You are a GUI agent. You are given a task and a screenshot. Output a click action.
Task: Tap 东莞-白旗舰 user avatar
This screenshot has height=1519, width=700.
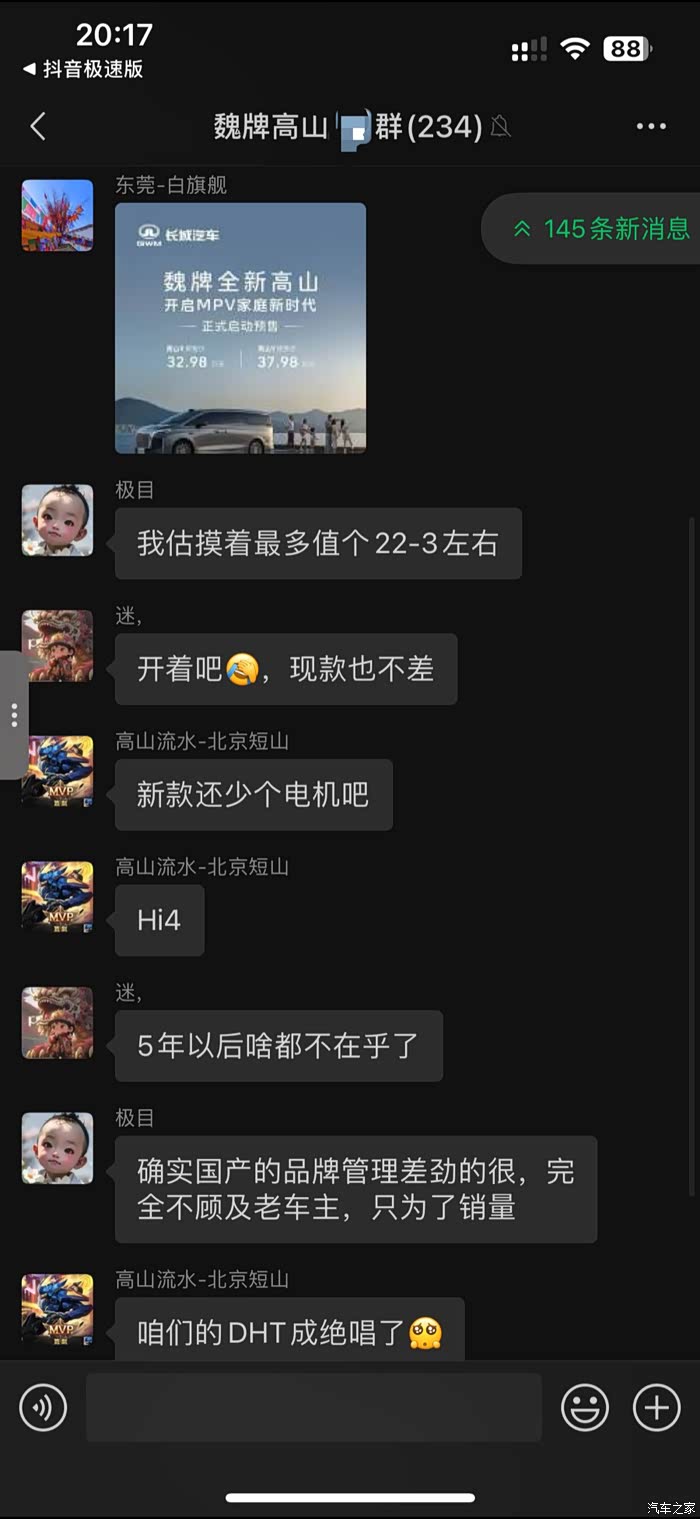click(x=58, y=215)
